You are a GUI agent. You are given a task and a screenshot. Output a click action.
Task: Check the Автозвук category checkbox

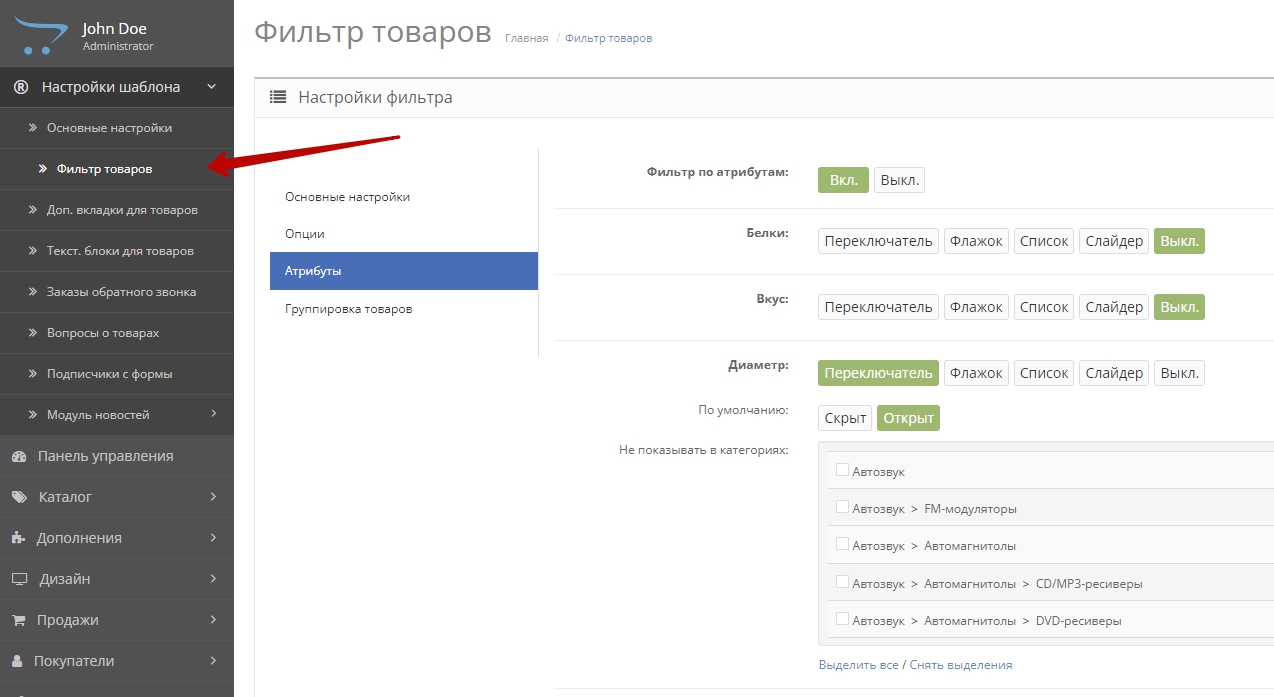[x=842, y=470]
